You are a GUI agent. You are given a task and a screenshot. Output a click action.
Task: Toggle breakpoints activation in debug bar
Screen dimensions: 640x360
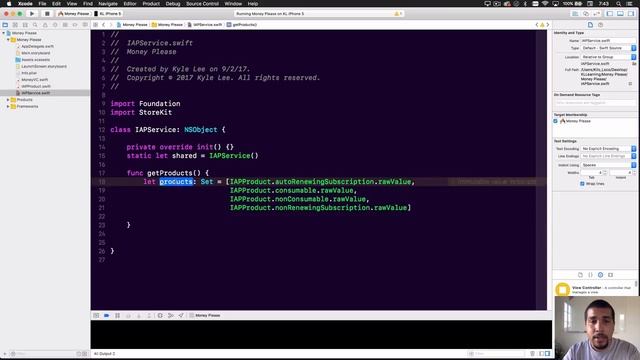coord(107,316)
